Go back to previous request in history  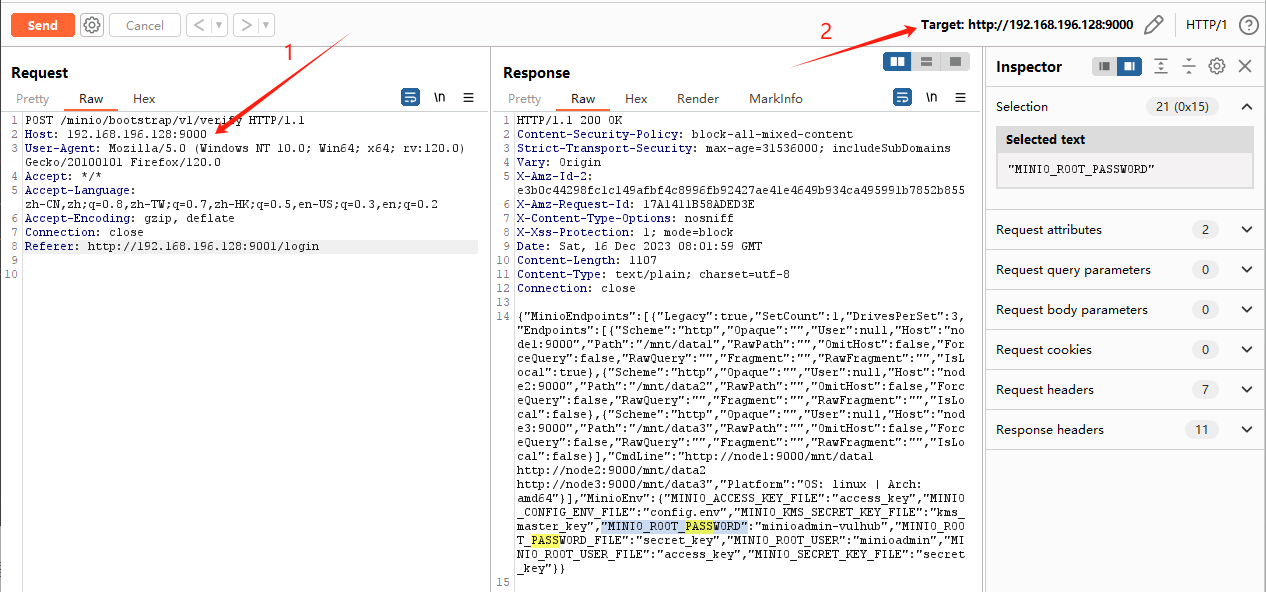(x=199, y=25)
